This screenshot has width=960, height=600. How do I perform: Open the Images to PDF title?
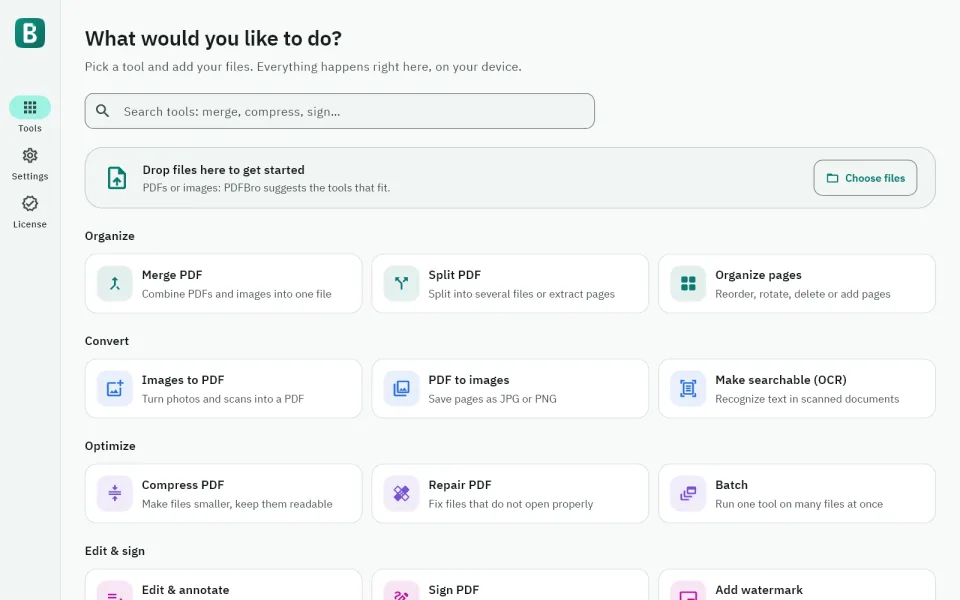[183, 380]
